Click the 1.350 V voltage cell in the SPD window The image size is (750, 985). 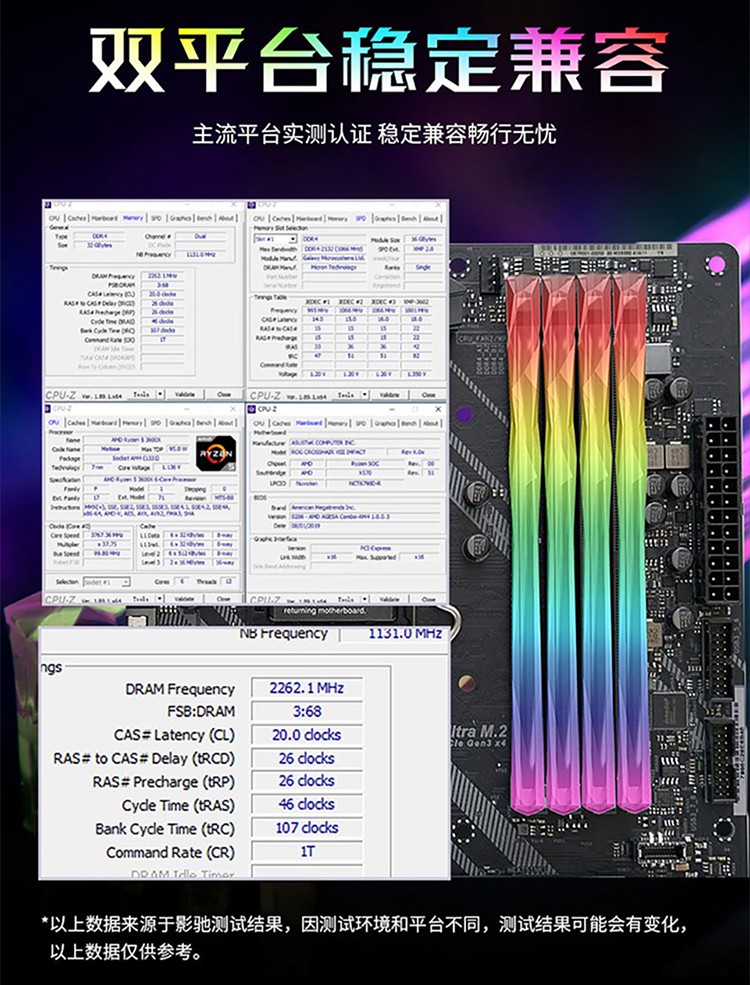coord(416,374)
